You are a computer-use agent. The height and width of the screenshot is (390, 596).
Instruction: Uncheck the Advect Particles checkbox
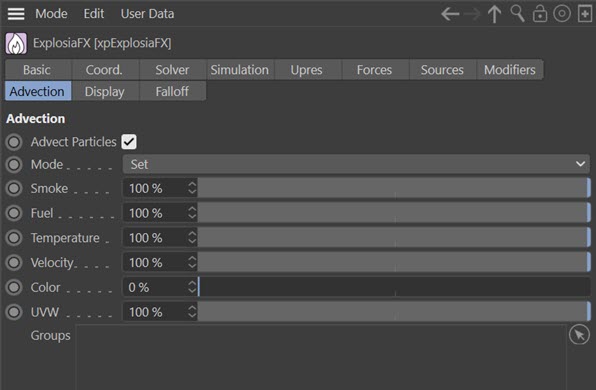pyautogui.click(x=129, y=142)
